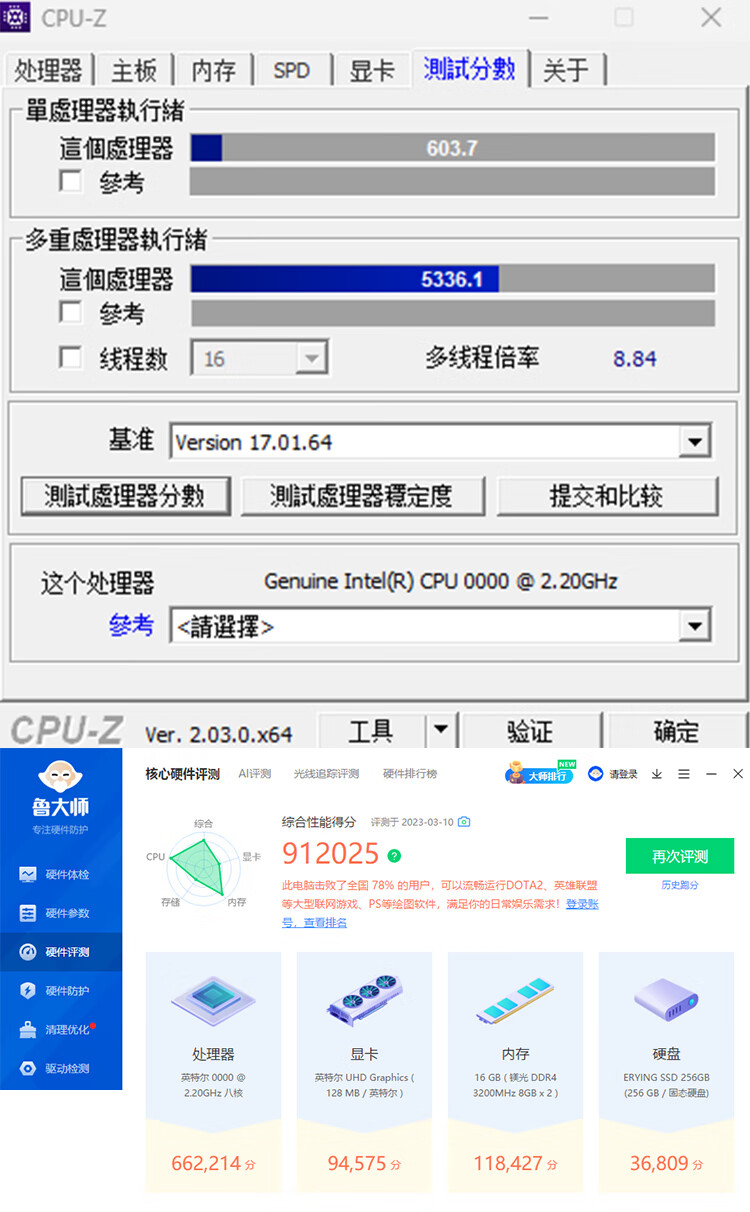750x1212 pixels.
Task: Select the 核心硬件评测 tab in Ludashi
Action: (182, 774)
